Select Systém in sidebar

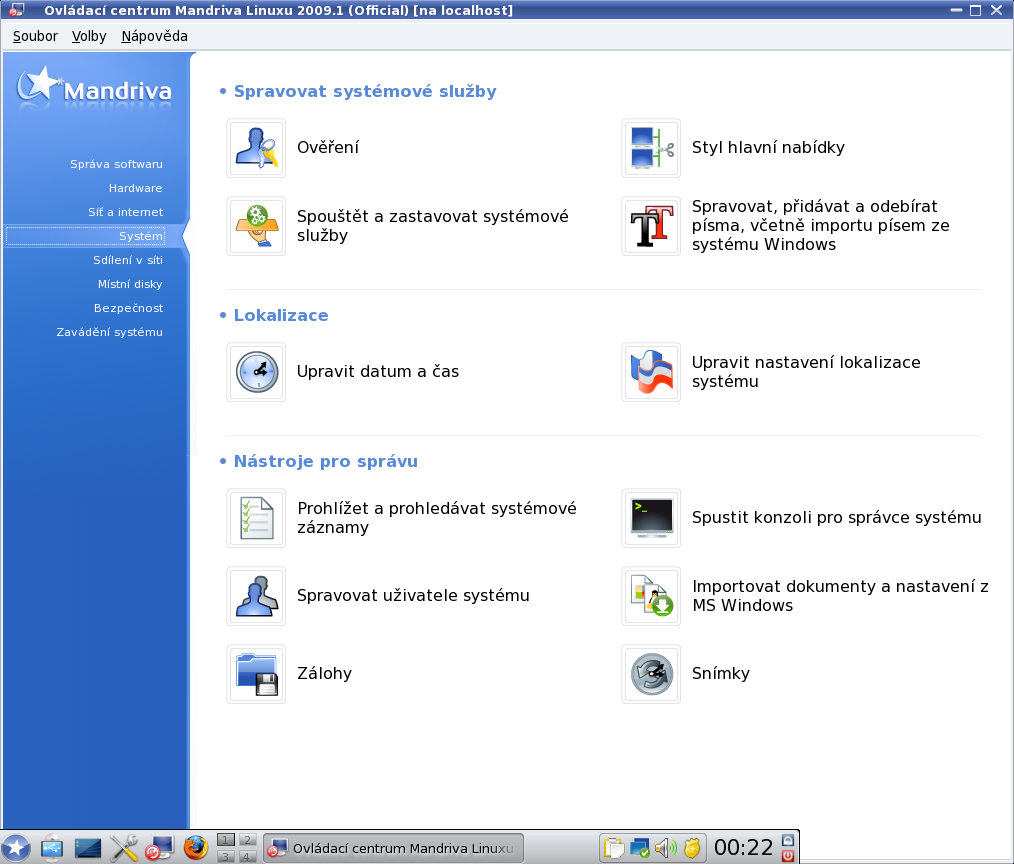pos(85,236)
